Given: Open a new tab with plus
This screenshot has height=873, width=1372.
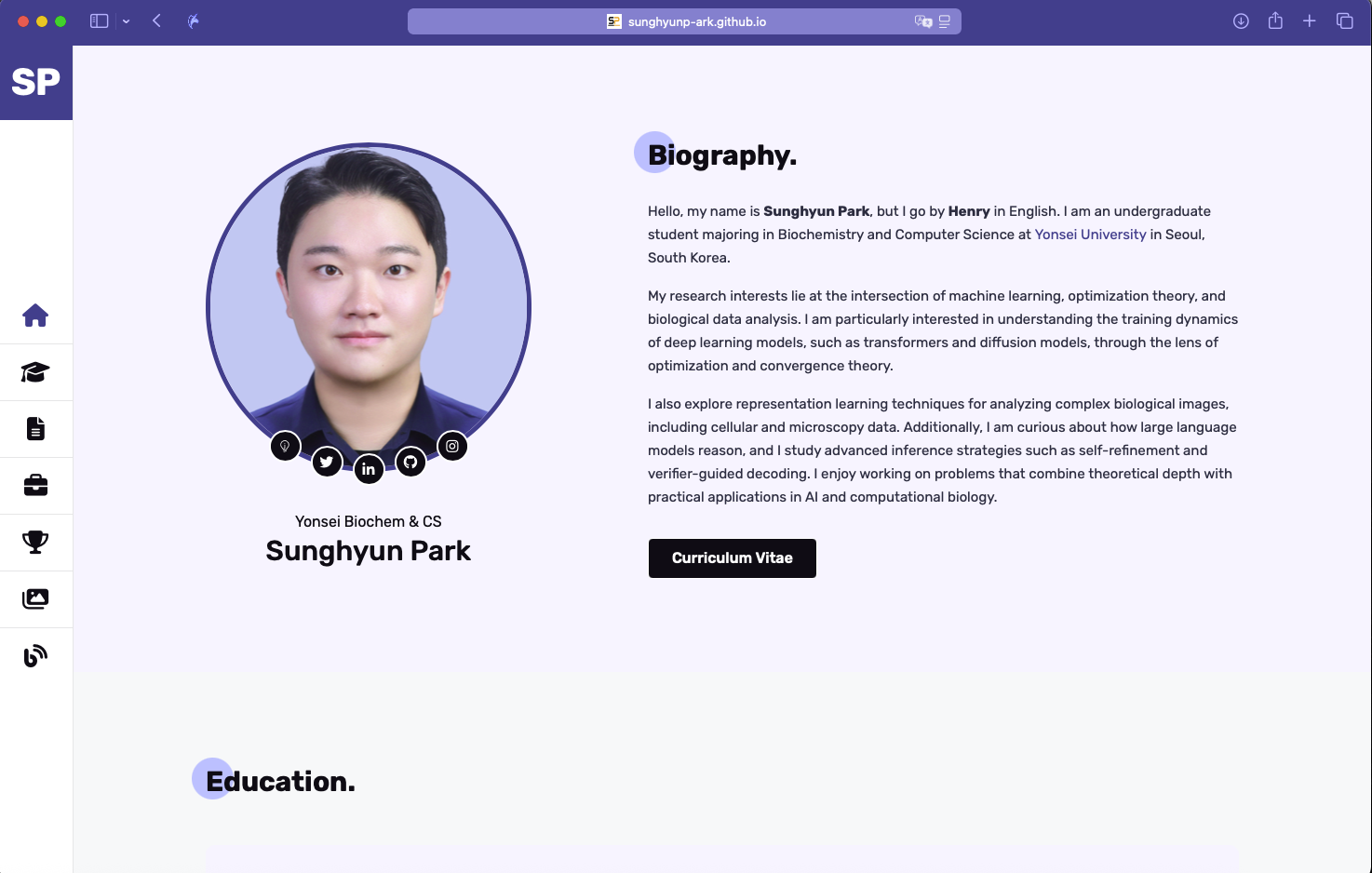Looking at the screenshot, I should tap(1309, 21).
